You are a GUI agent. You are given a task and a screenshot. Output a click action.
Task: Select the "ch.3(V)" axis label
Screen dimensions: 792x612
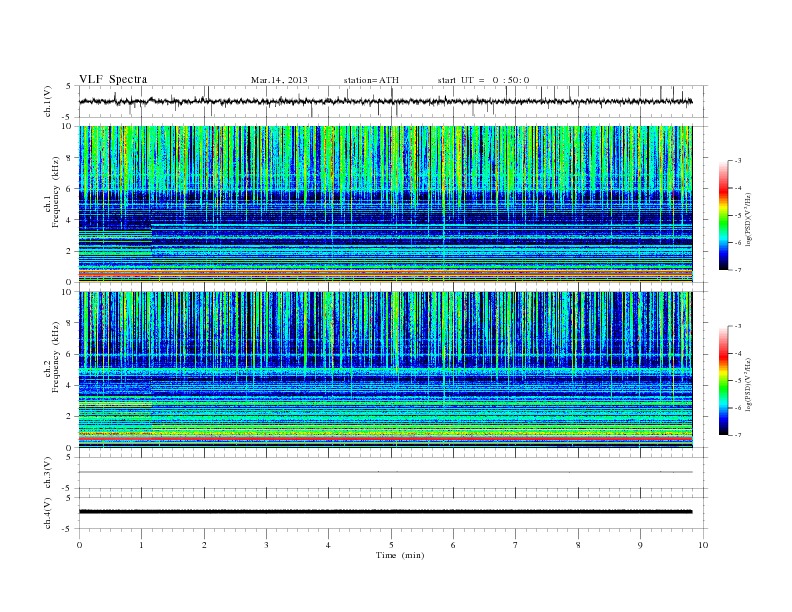click(x=48, y=473)
